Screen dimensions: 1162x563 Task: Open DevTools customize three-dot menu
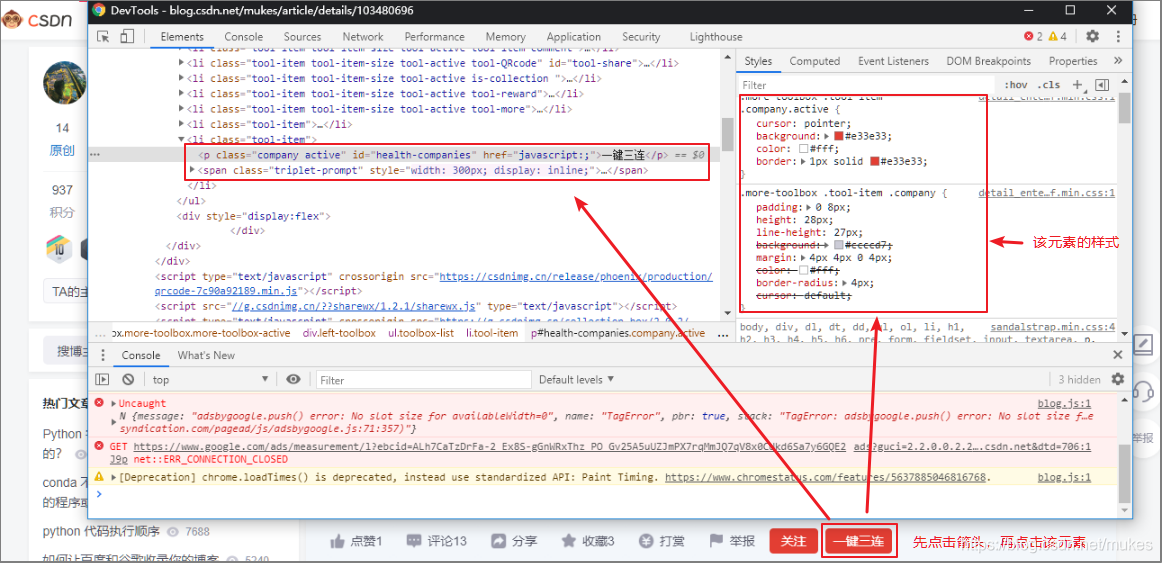(1118, 36)
